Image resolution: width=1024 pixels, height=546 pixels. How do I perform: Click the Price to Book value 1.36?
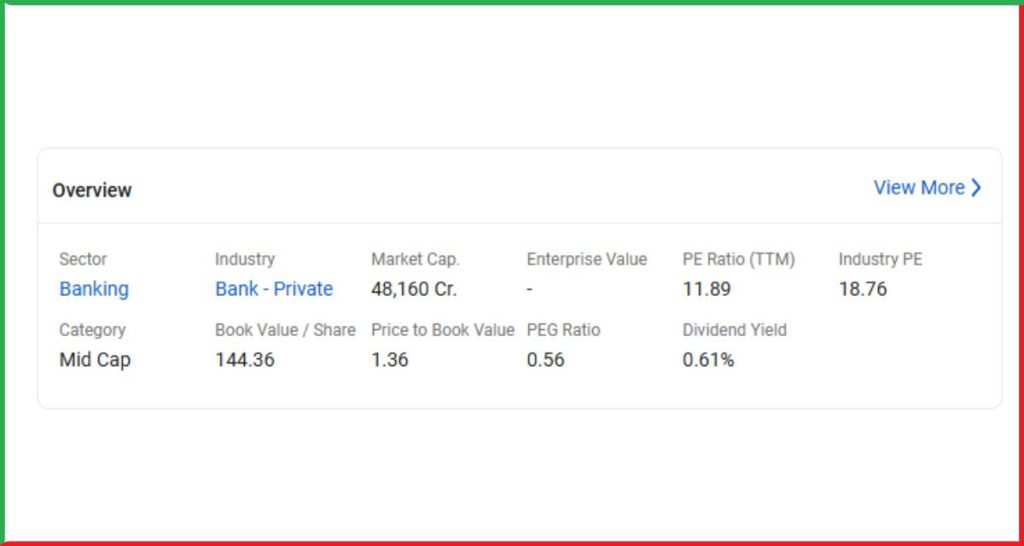[x=389, y=360]
